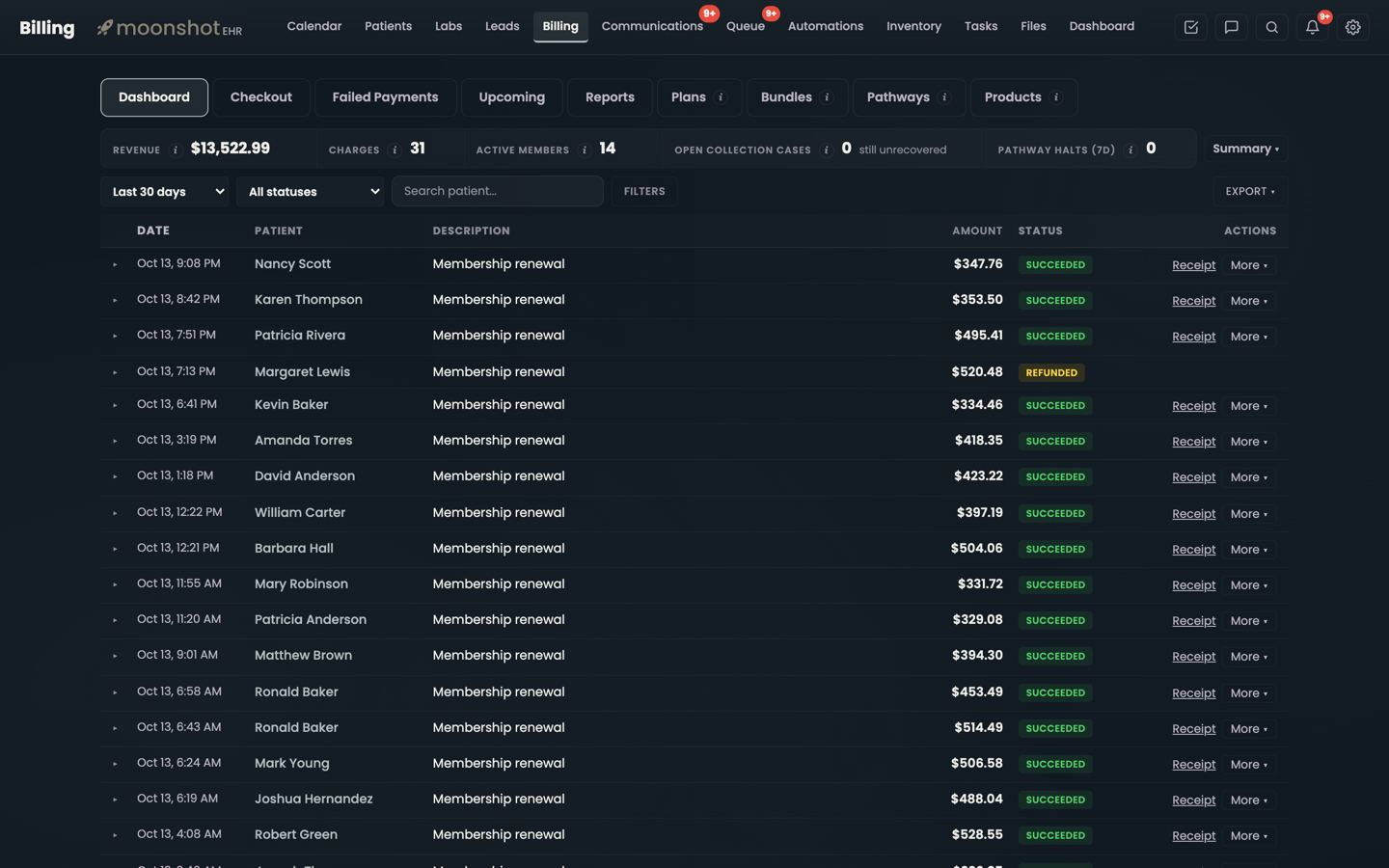This screenshot has width=1389, height=868.
Task: Expand the Nancy Scott payment row
Action: (x=115, y=264)
